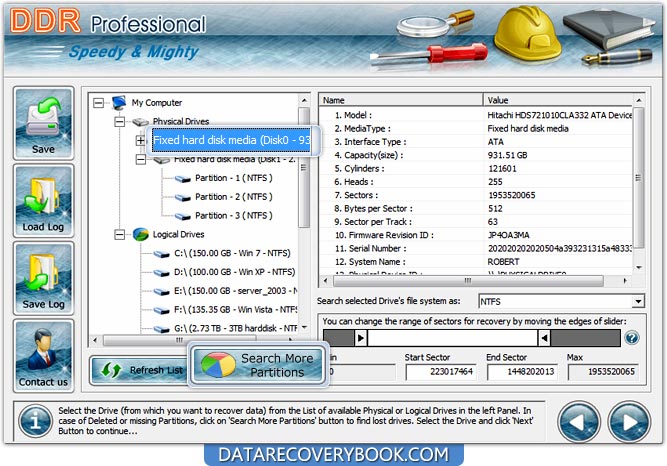
Task: Click the right slider edge handle
Action: [x=544, y=338]
